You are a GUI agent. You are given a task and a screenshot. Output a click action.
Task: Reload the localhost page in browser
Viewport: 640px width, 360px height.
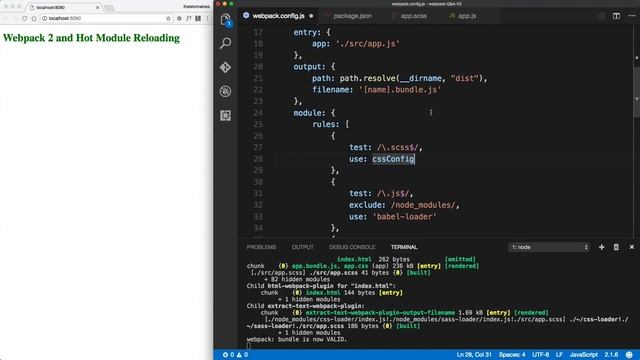point(24,18)
